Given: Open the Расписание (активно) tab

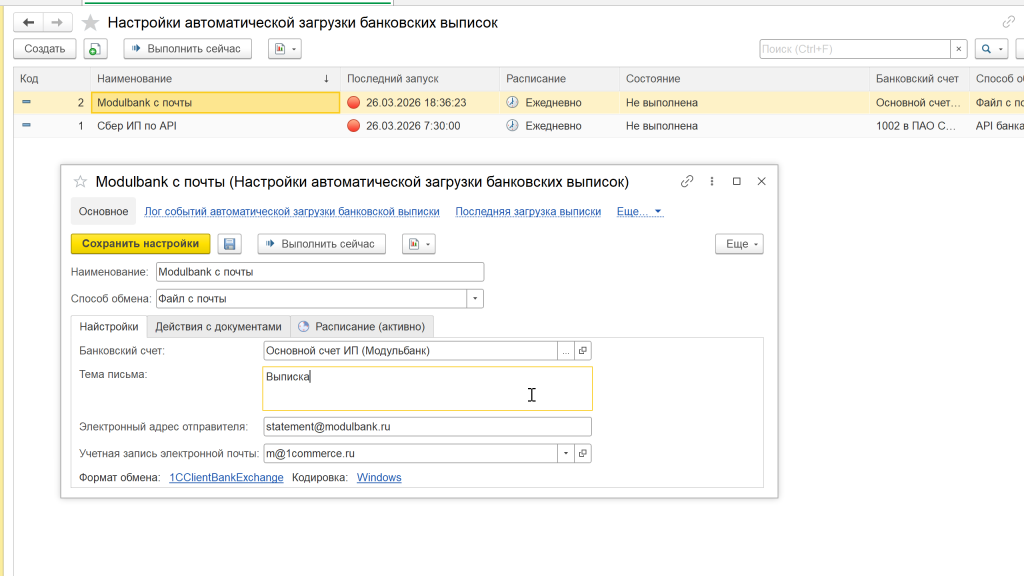Looking at the screenshot, I should 362,326.
